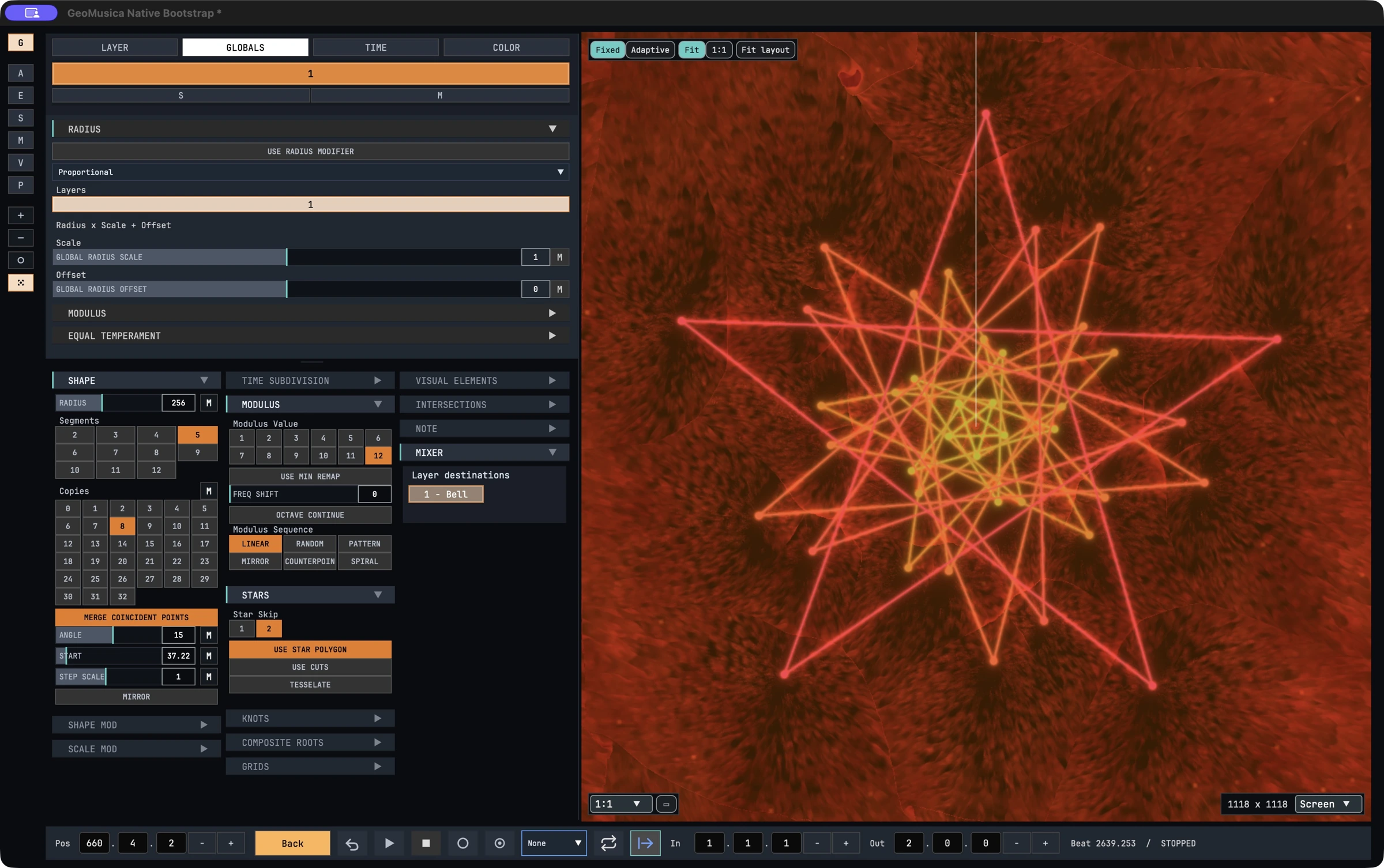This screenshot has height=868, width=1384.
Task: Expand the globals Modulus section
Action: [x=310, y=314]
